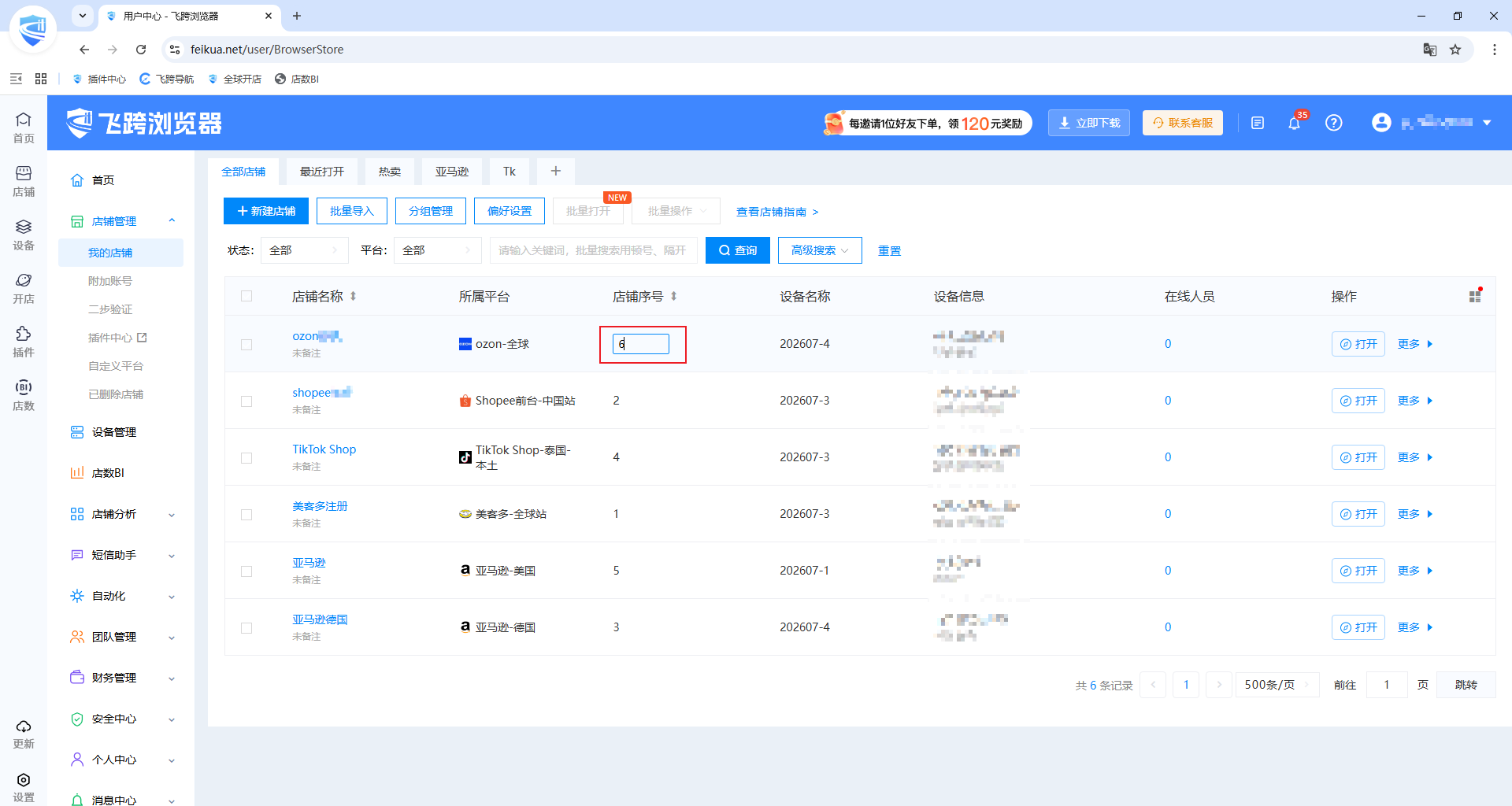Open the 状态 dropdown set to 全部
Screen dimensions: 1512x806
coord(305,250)
